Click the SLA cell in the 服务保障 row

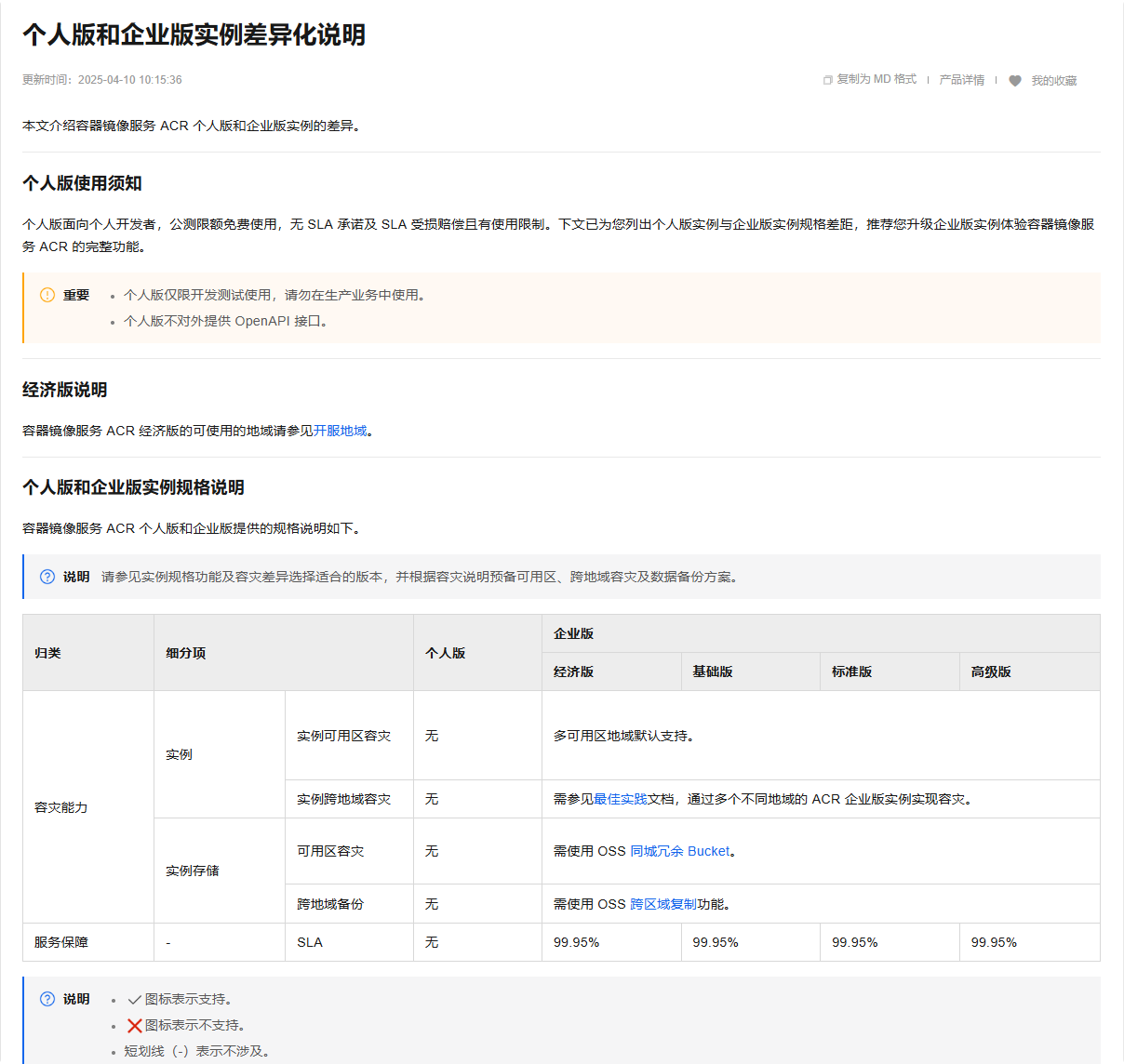coord(310,942)
